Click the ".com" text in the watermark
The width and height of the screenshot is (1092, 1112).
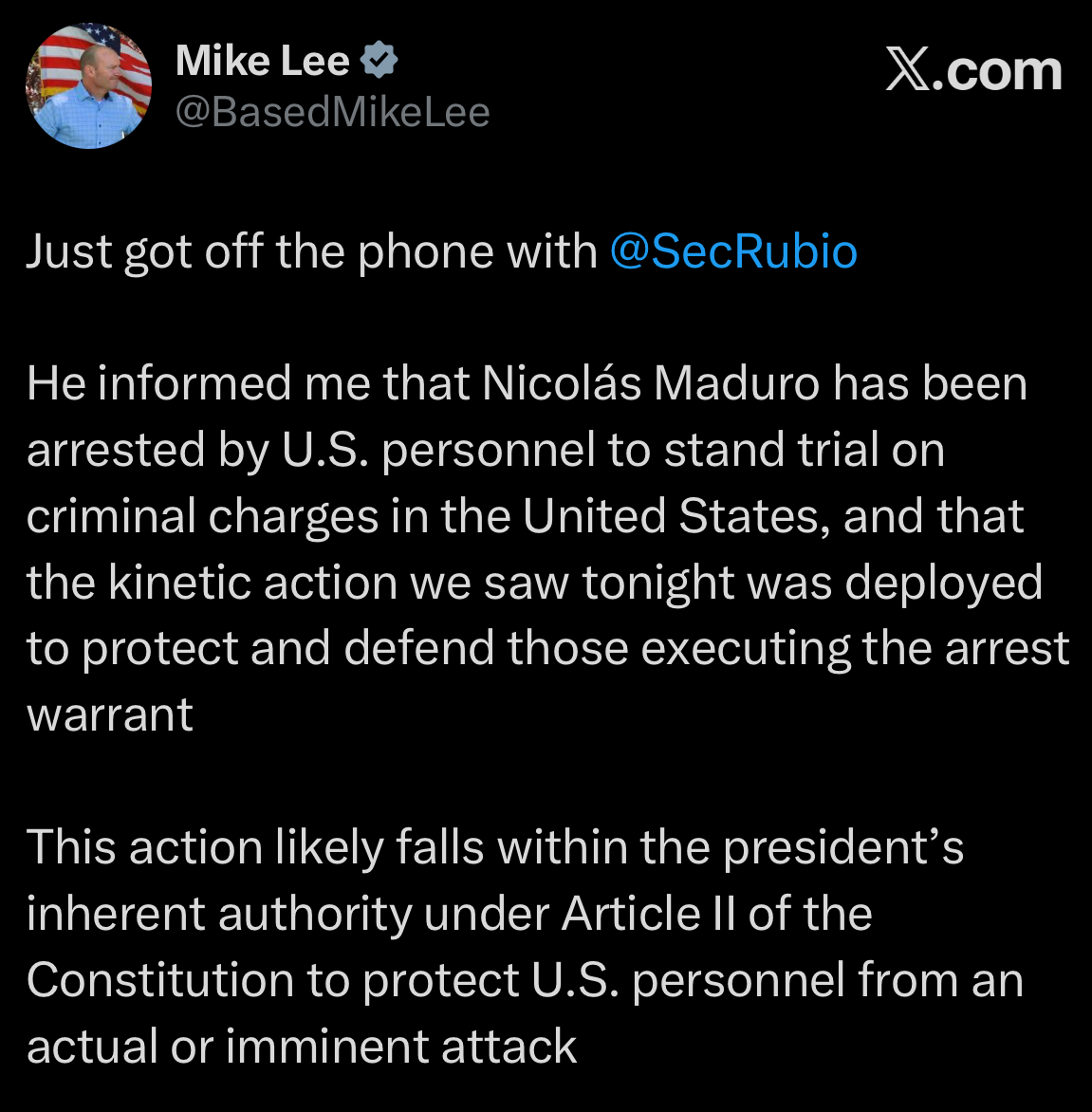click(x=996, y=70)
